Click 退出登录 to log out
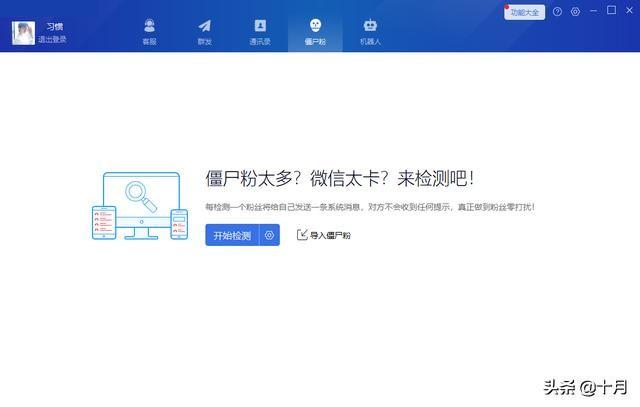Image resolution: width=640 pixels, height=407 pixels. pyautogui.click(x=52, y=40)
